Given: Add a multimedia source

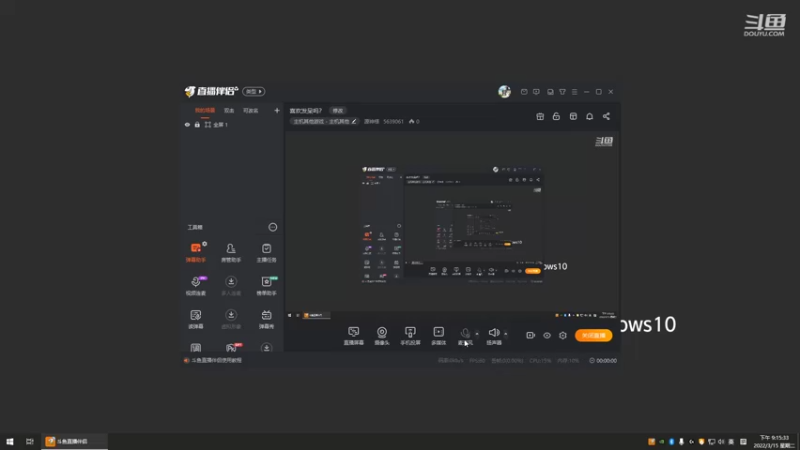Looking at the screenshot, I should tap(438, 336).
